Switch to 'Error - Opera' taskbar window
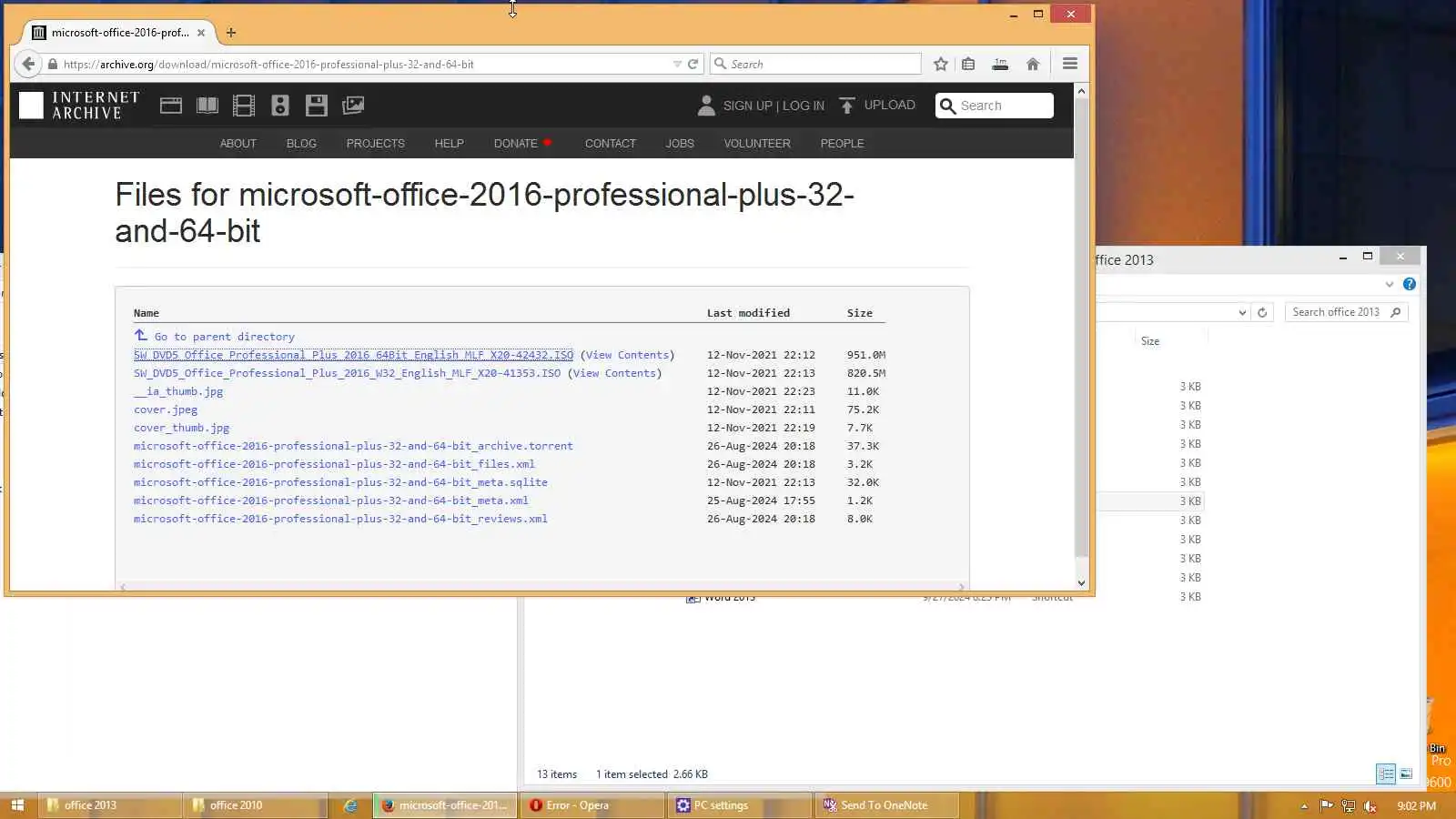The height and width of the screenshot is (819, 1456). click(592, 805)
